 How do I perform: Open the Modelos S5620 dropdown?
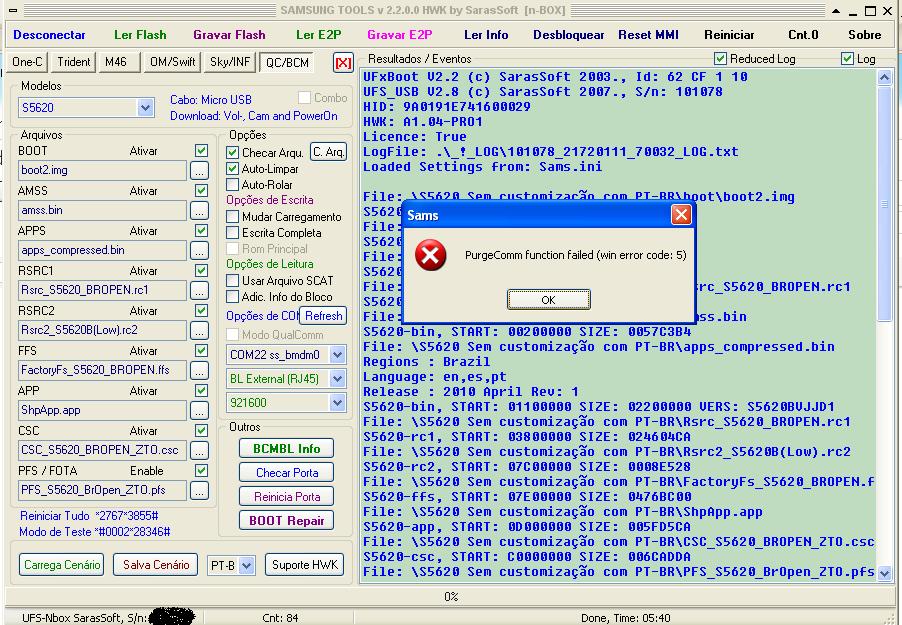coord(146,108)
